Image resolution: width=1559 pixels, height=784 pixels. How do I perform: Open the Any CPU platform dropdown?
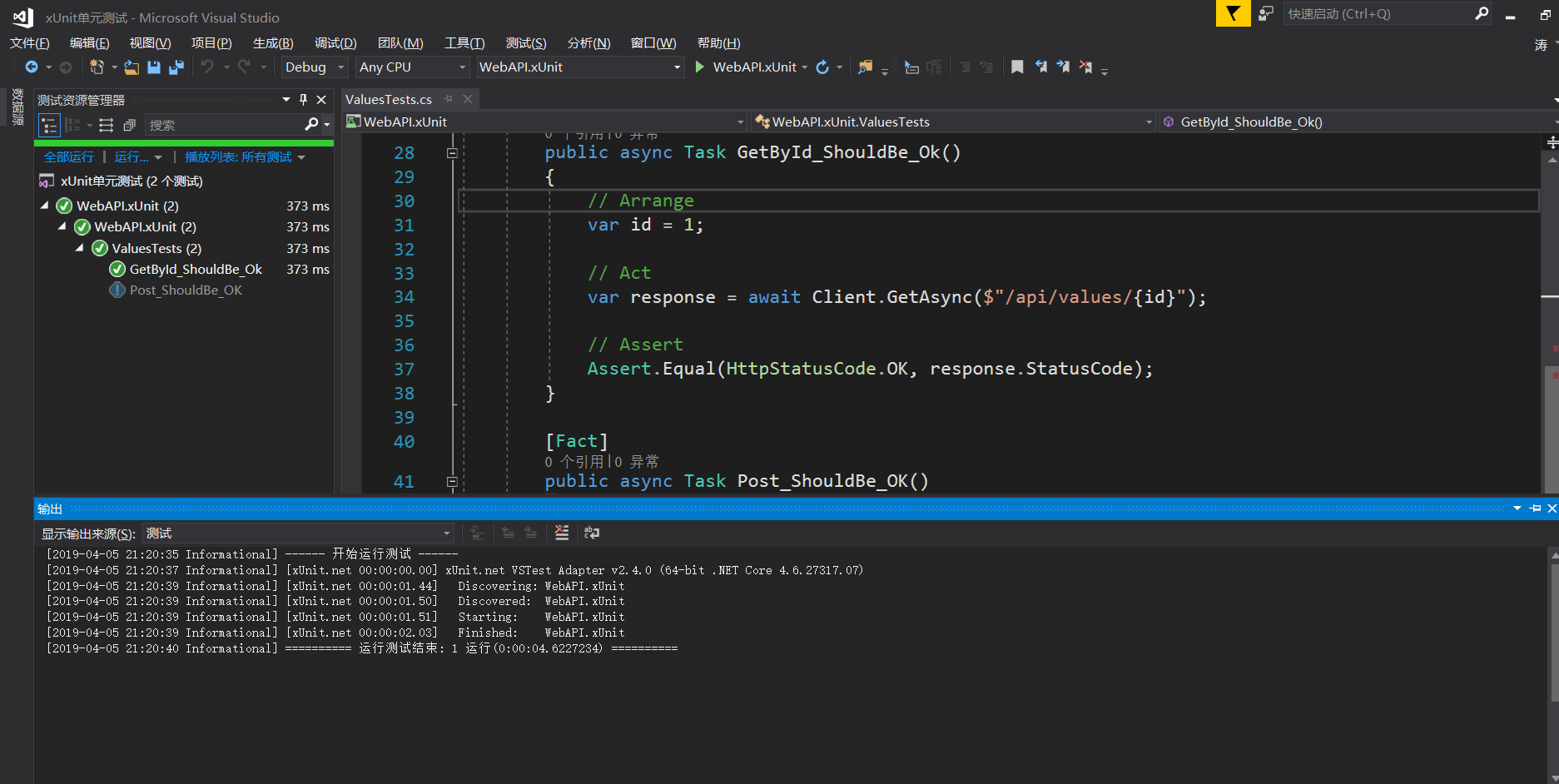coord(412,67)
